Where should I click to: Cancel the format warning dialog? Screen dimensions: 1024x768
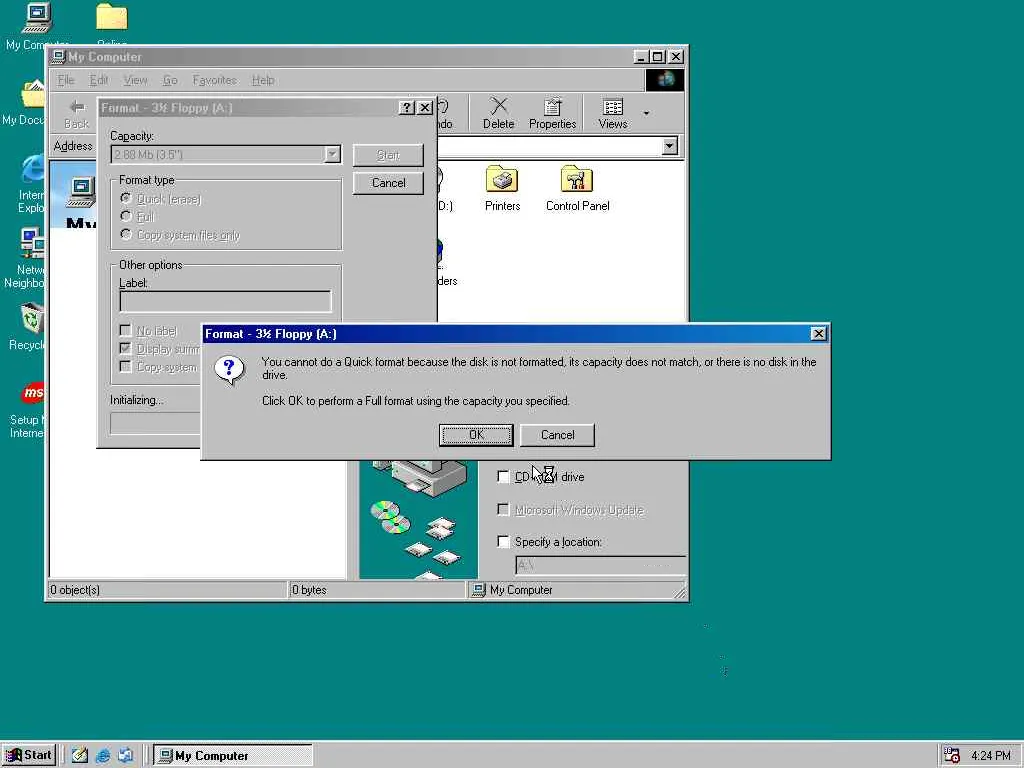click(x=557, y=435)
